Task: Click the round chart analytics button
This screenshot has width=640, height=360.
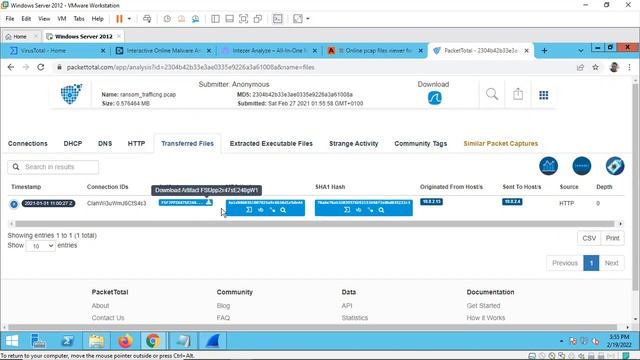Action: pyautogui.click(x=548, y=166)
